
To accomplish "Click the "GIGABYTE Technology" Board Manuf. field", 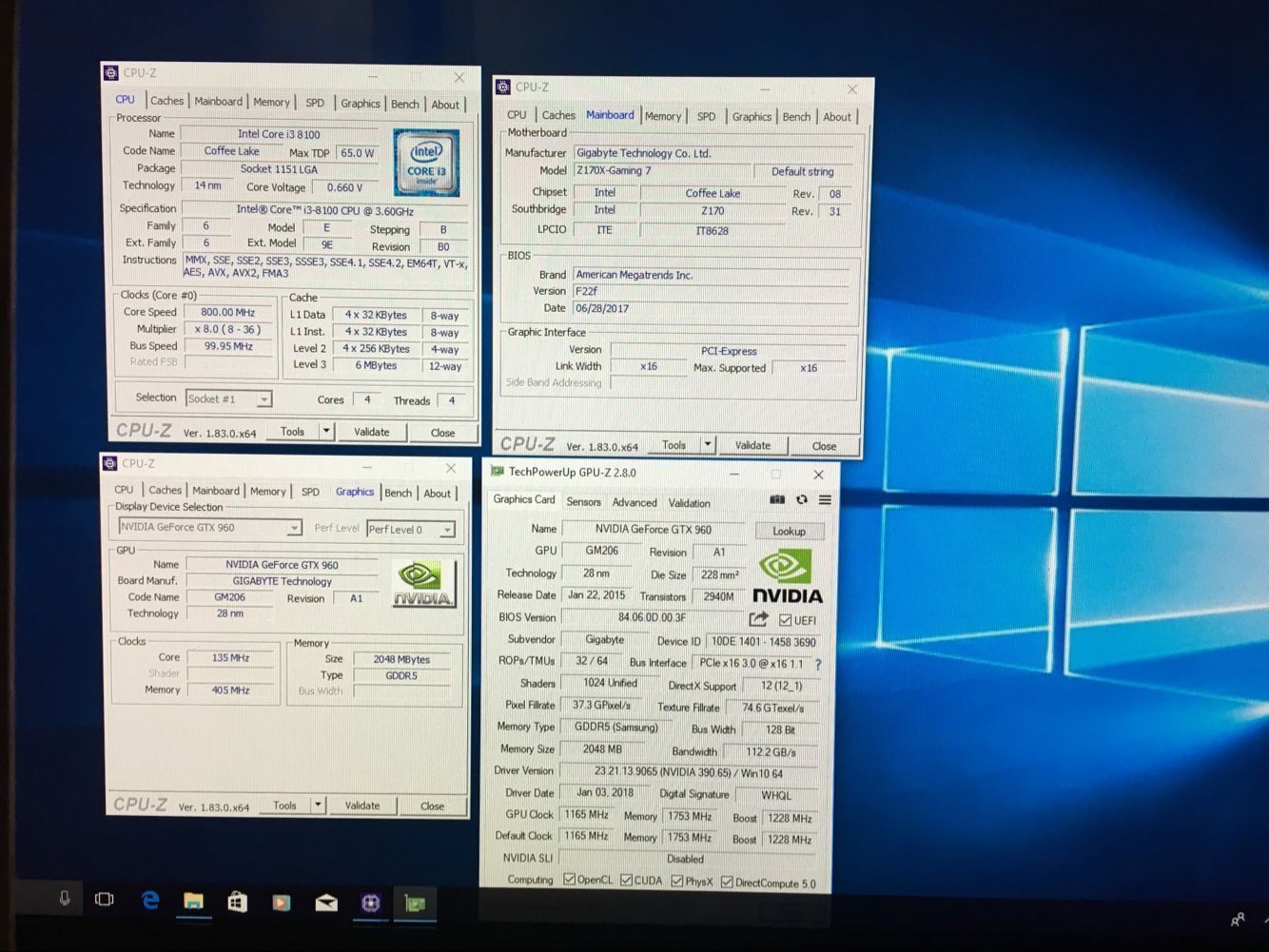I will (x=282, y=581).
